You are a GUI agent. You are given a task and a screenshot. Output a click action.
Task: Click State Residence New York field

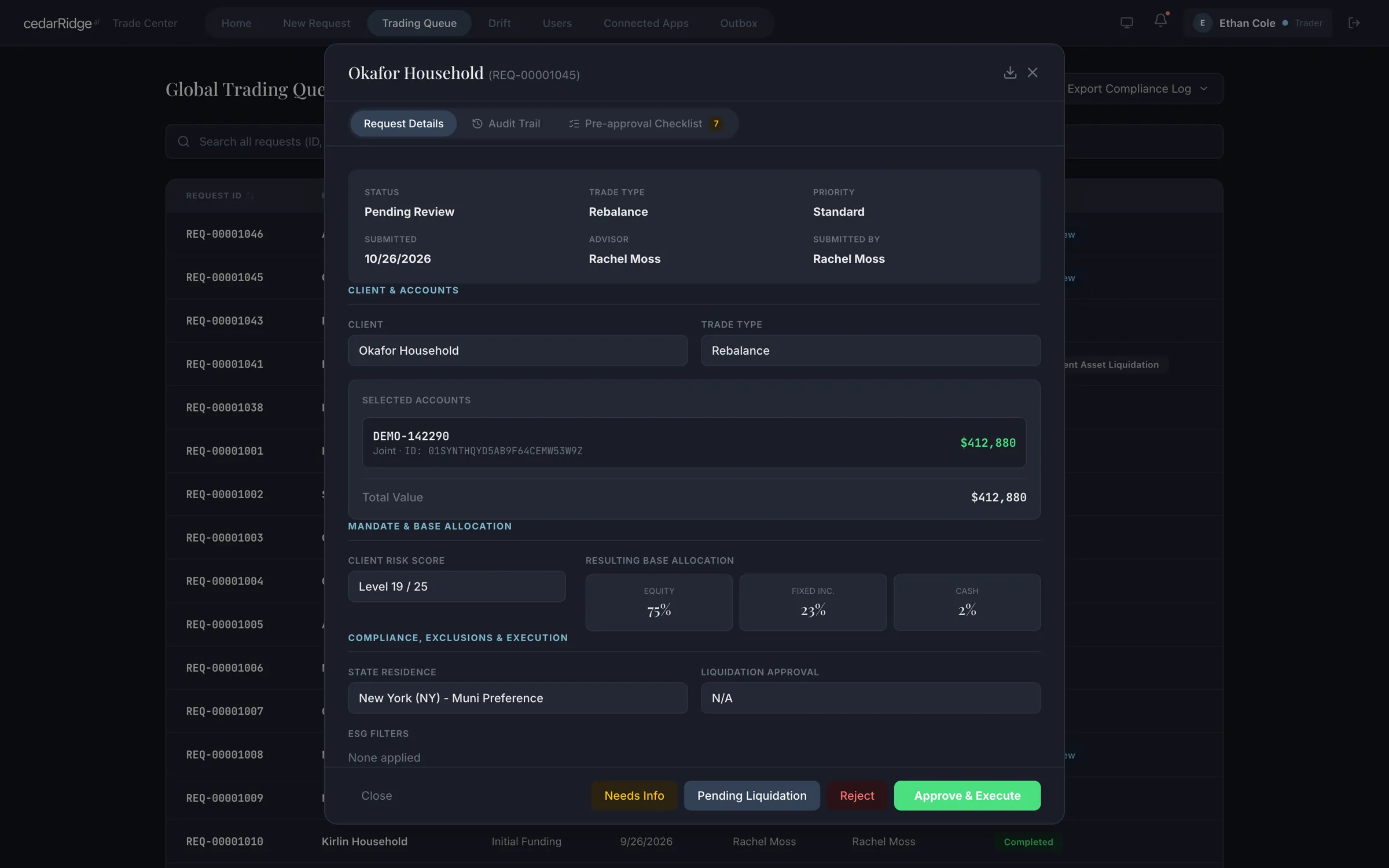[x=517, y=697]
